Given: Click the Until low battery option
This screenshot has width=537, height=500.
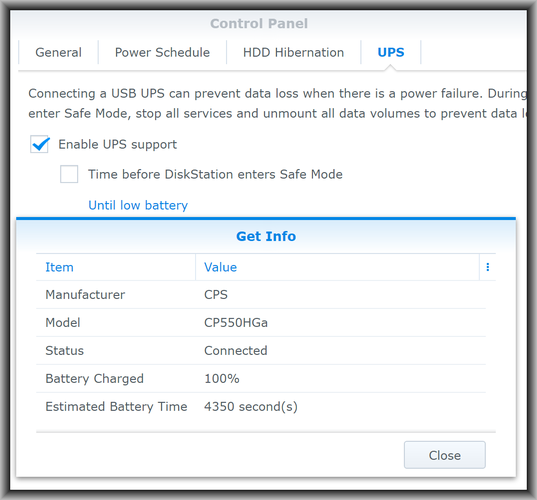Looking at the screenshot, I should pyautogui.click(x=138, y=205).
